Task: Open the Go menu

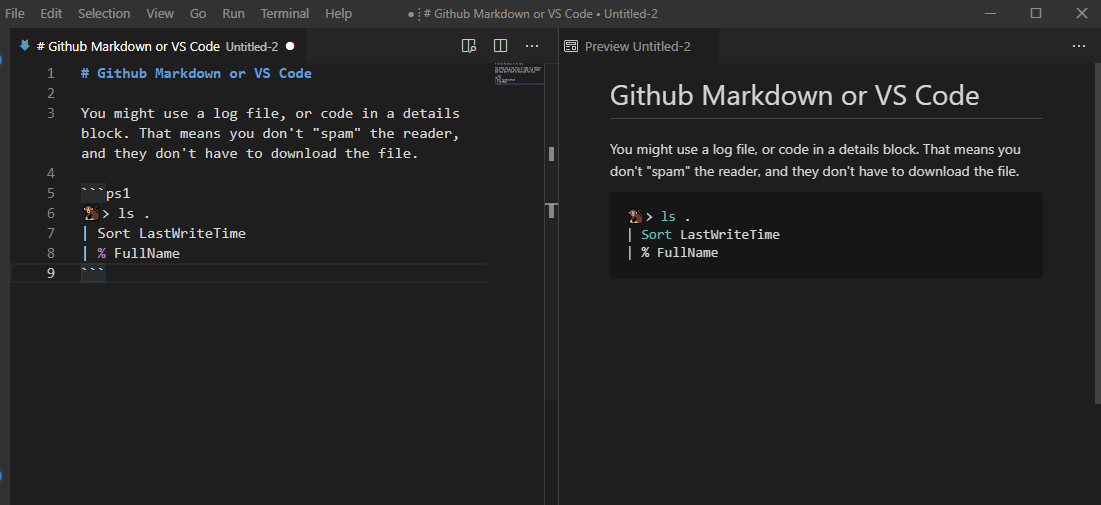Action: [x=198, y=13]
